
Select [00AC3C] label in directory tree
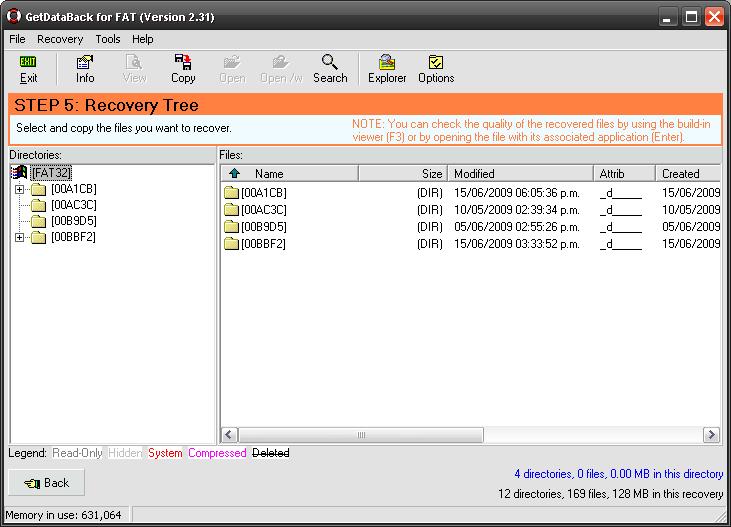click(74, 205)
